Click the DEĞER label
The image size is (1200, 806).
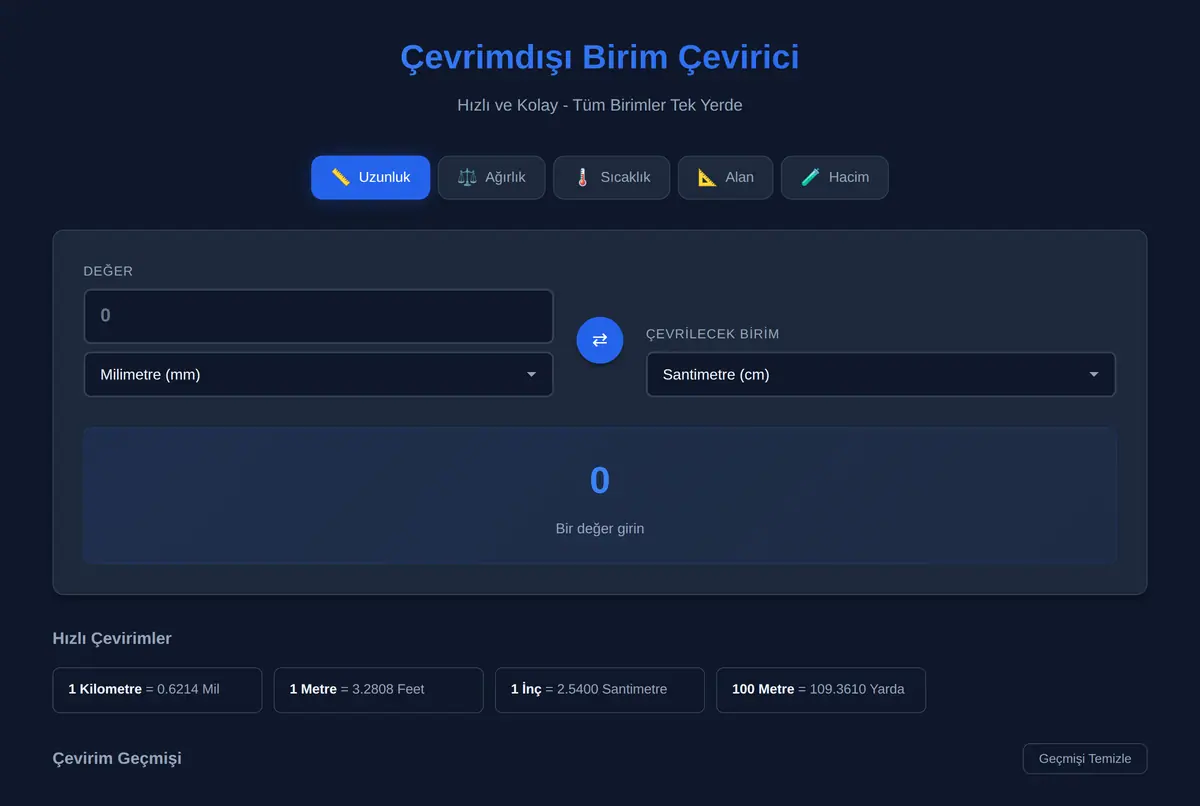pyautogui.click(x=108, y=271)
